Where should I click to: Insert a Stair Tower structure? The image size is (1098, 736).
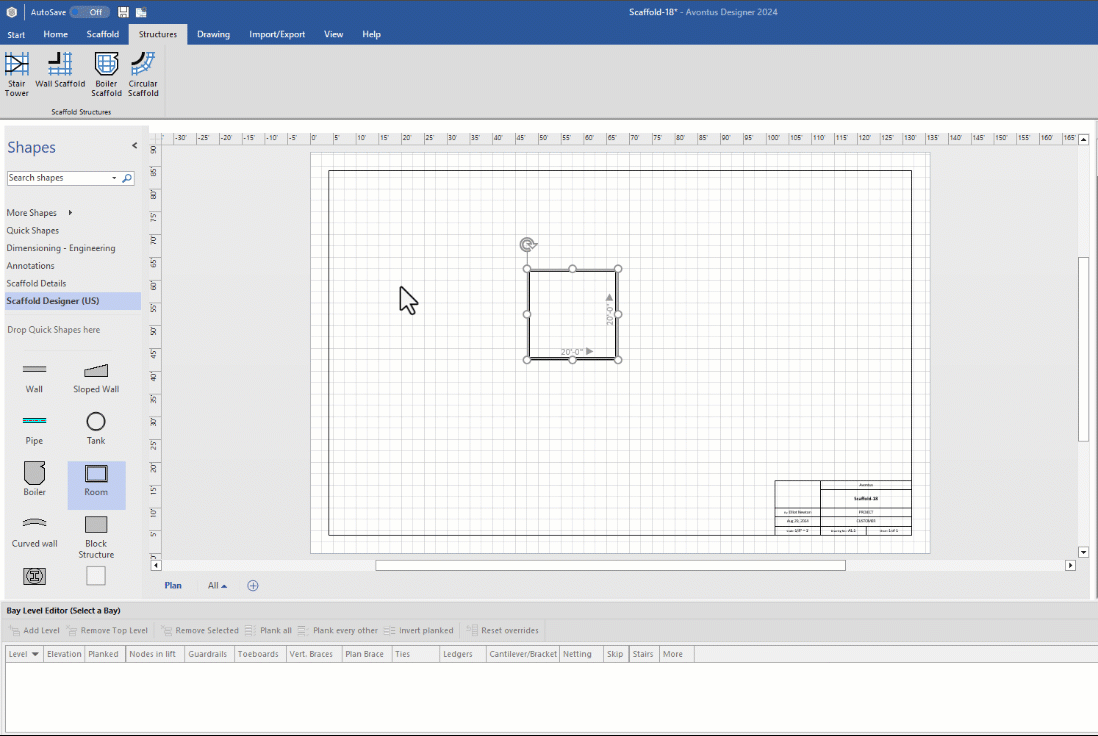(16, 75)
